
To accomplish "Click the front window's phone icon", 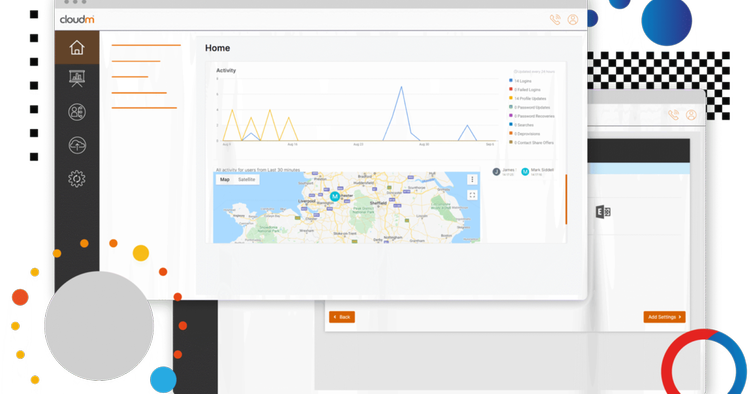I will [555, 20].
